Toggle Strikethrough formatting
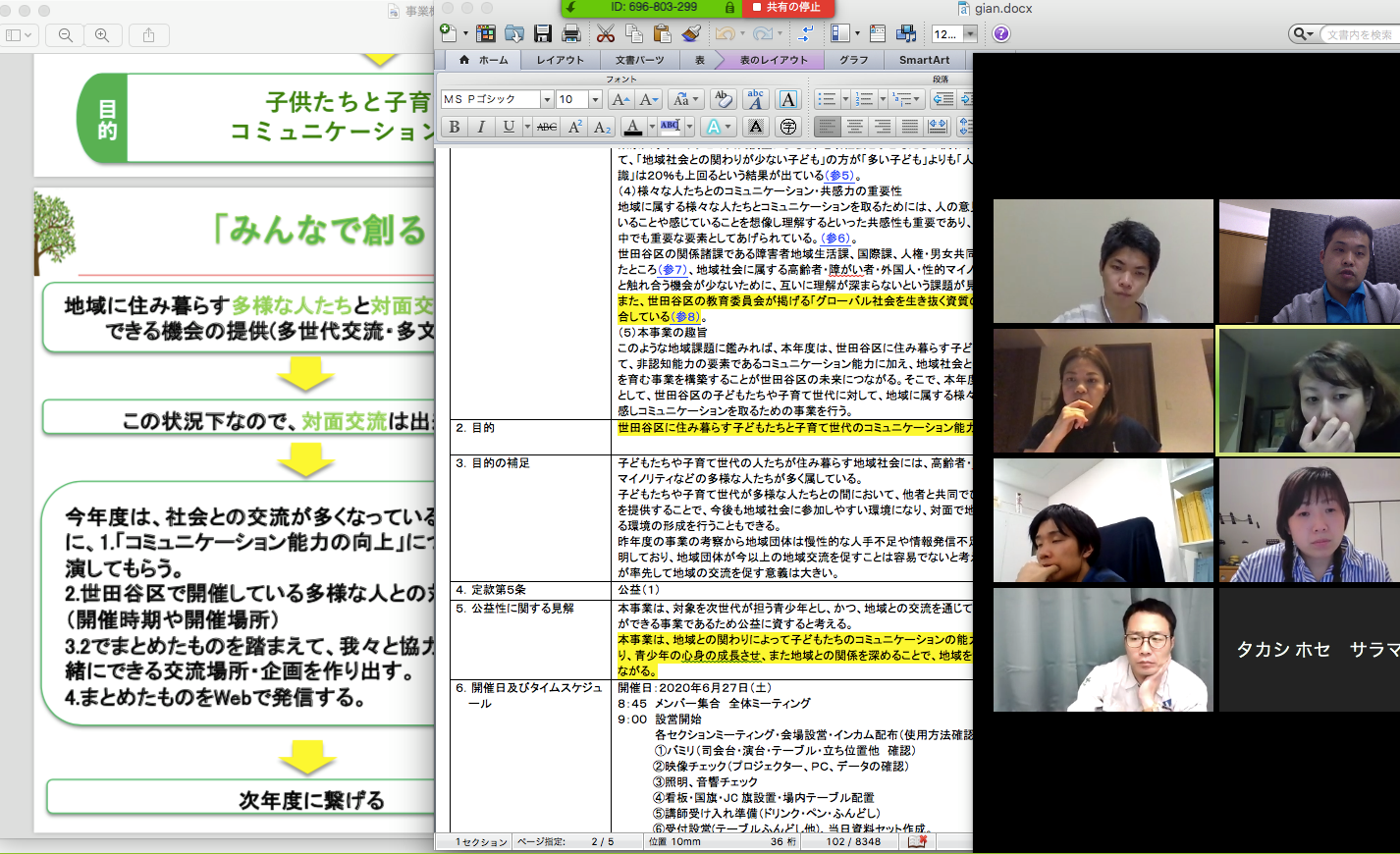 (547, 127)
